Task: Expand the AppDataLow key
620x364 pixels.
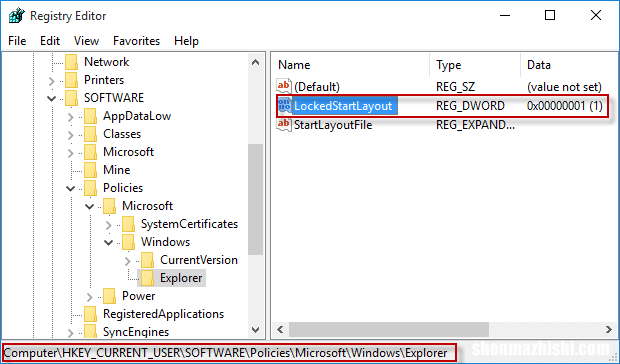Action: click(x=70, y=117)
